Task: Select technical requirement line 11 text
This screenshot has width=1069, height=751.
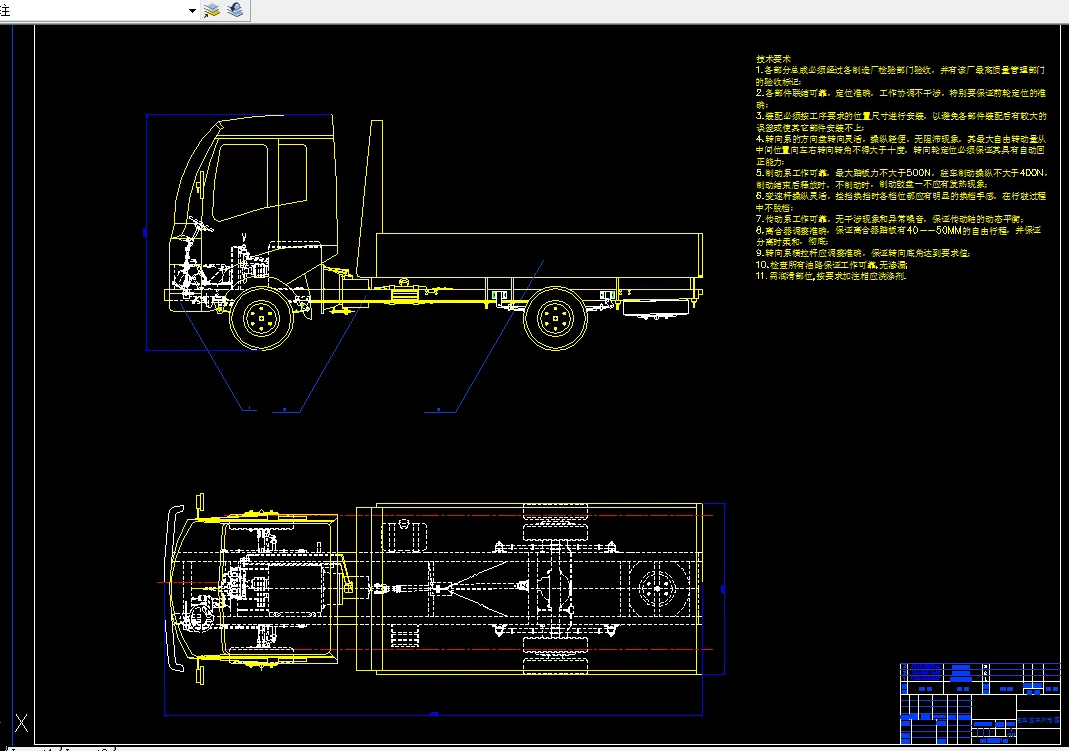Action: pos(831,276)
